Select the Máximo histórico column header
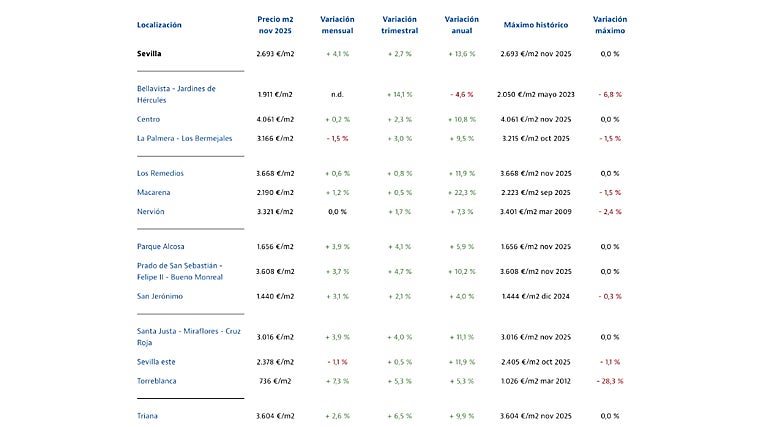The height and width of the screenshot is (427, 760). (535, 24)
